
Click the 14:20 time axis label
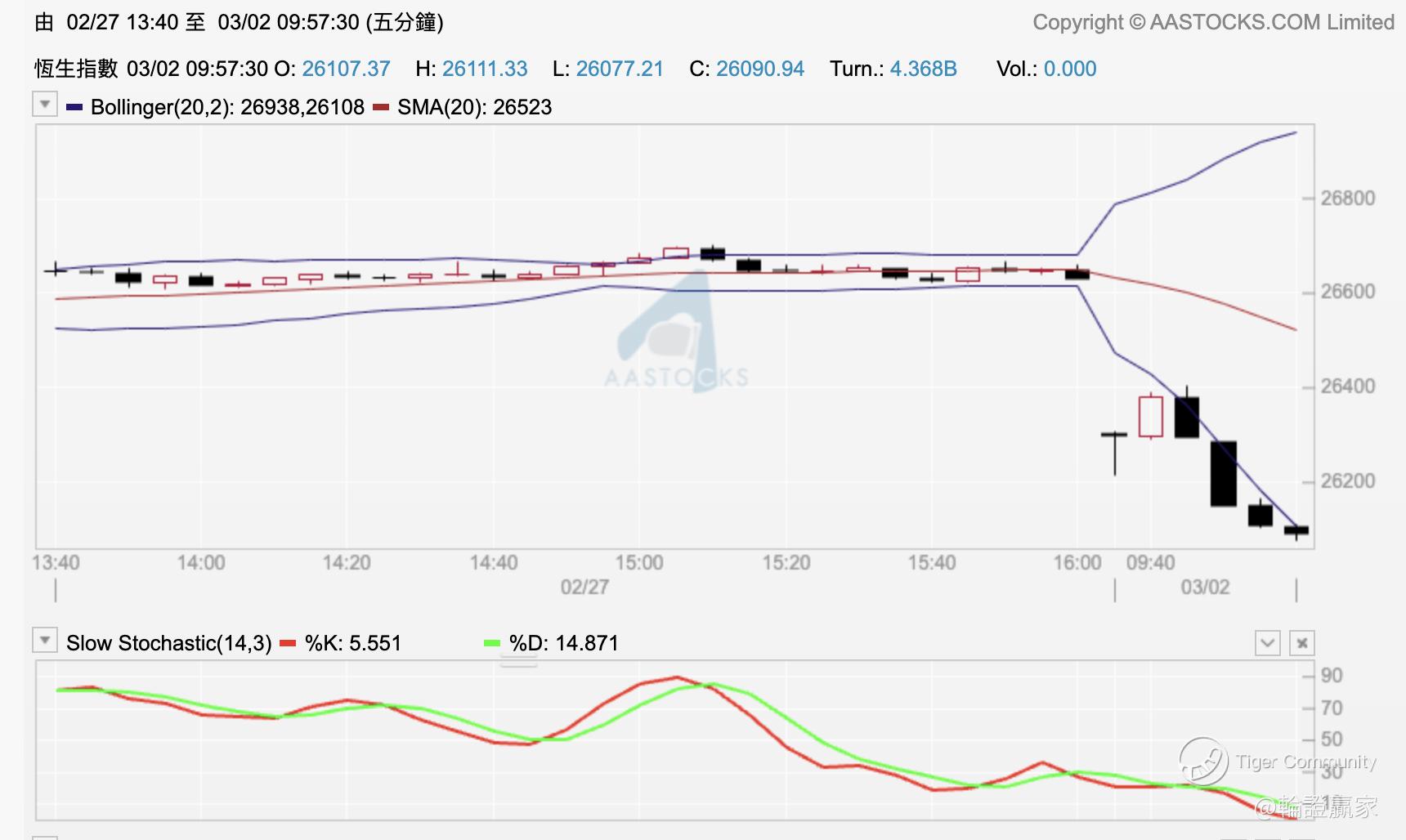click(x=347, y=563)
